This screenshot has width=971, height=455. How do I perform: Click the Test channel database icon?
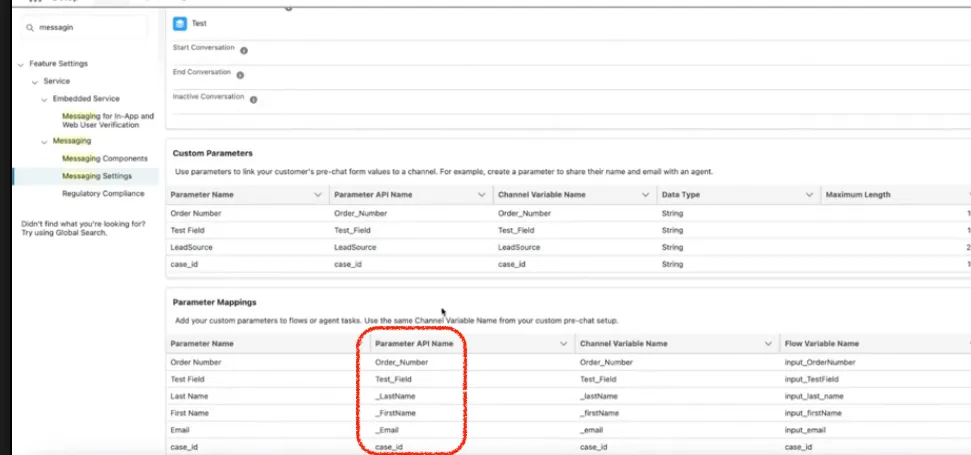coord(180,24)
